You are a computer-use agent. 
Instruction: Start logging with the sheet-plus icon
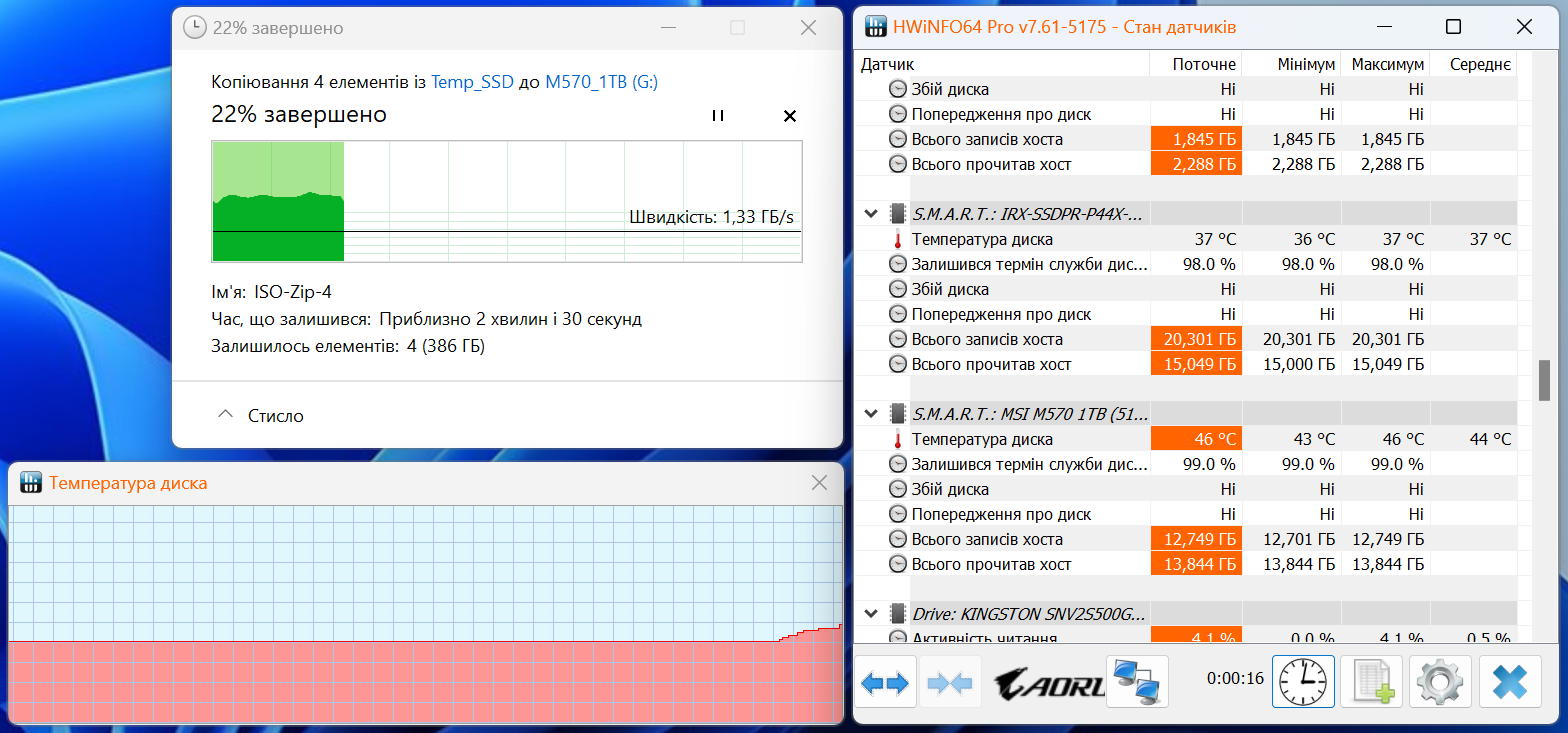(1372, 682)
